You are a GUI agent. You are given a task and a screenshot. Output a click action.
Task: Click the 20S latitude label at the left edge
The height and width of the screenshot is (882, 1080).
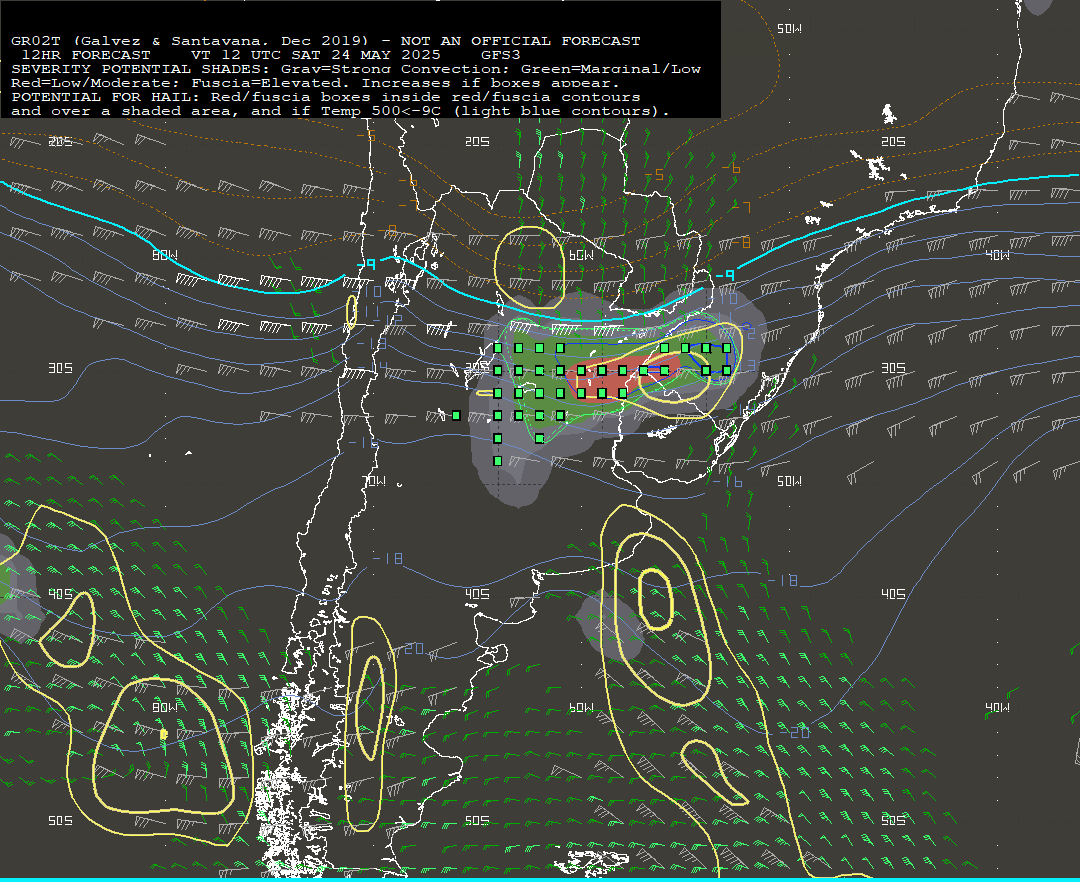(61, 141)
